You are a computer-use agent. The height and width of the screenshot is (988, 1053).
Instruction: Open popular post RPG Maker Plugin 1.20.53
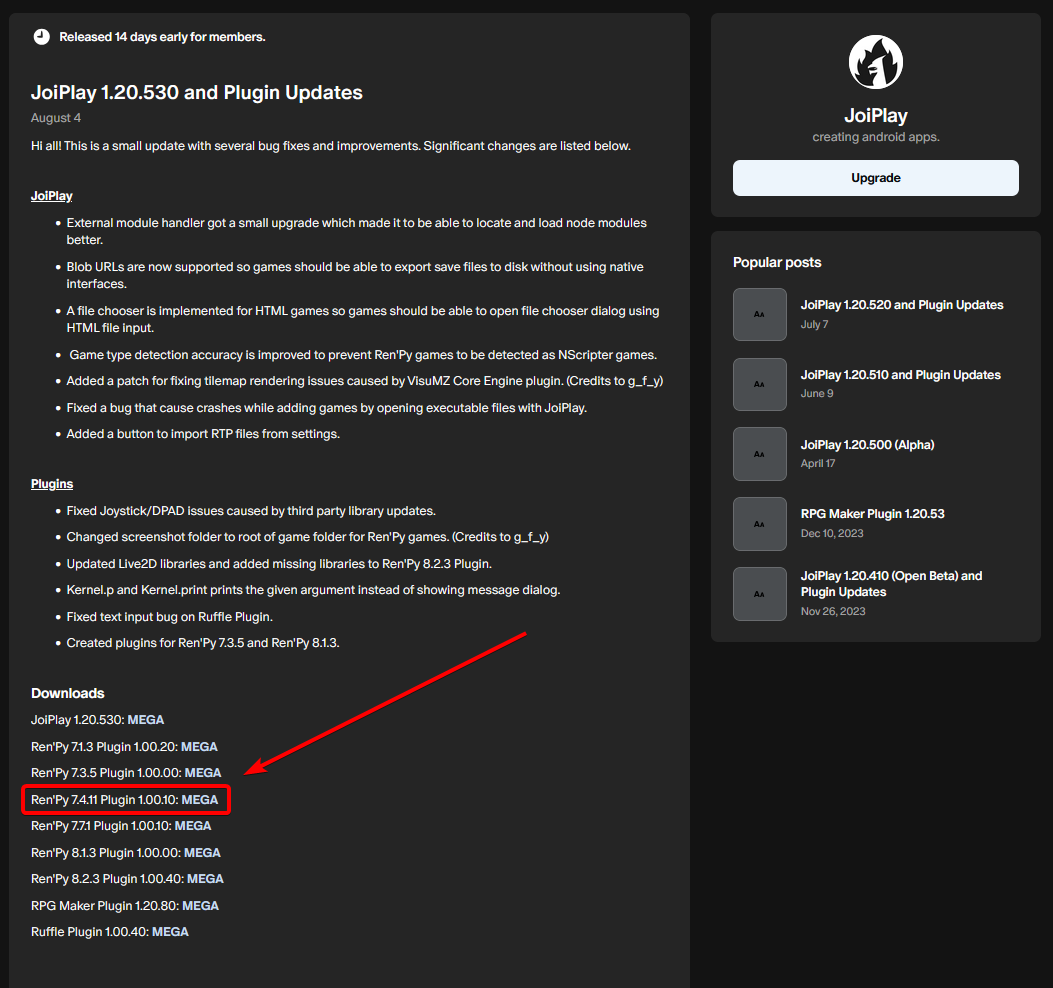click(x=872, y=514)
